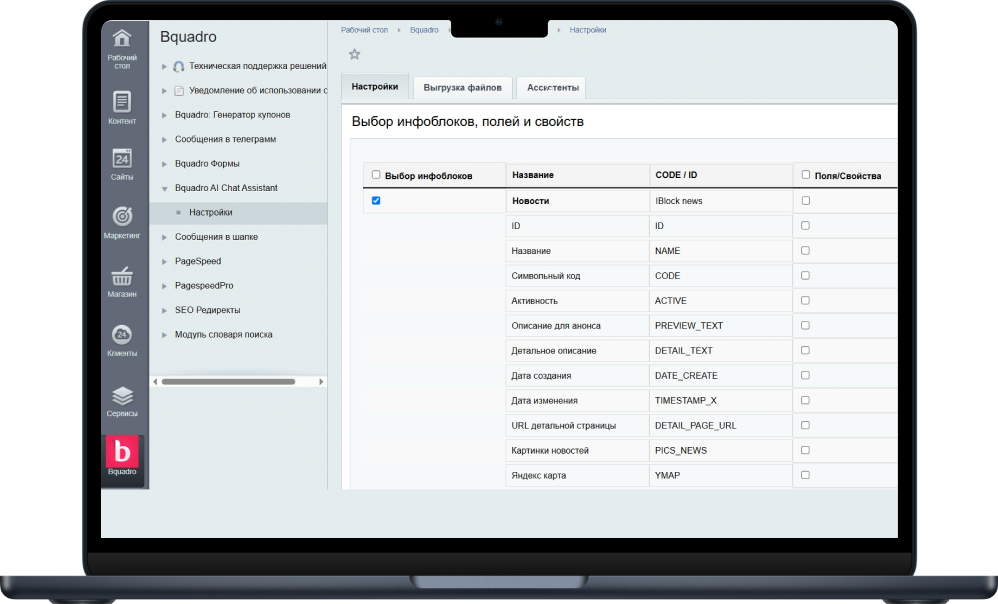Open Настройки item in the sidebar tree
The height and width of the screenshot is (604, 998).
(211, 213)
